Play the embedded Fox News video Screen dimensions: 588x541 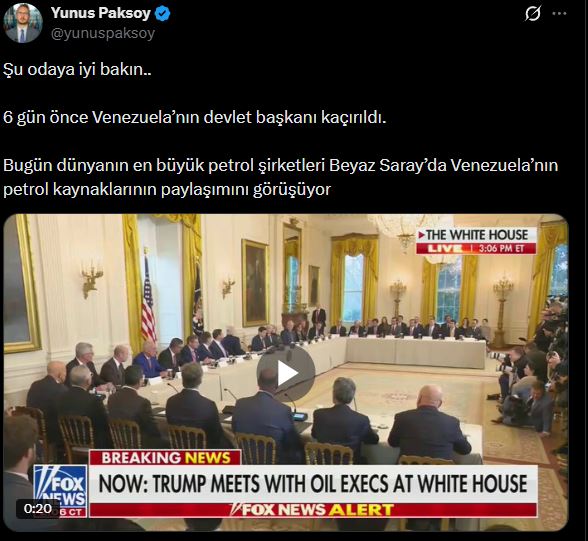click(x=286, y=373)
